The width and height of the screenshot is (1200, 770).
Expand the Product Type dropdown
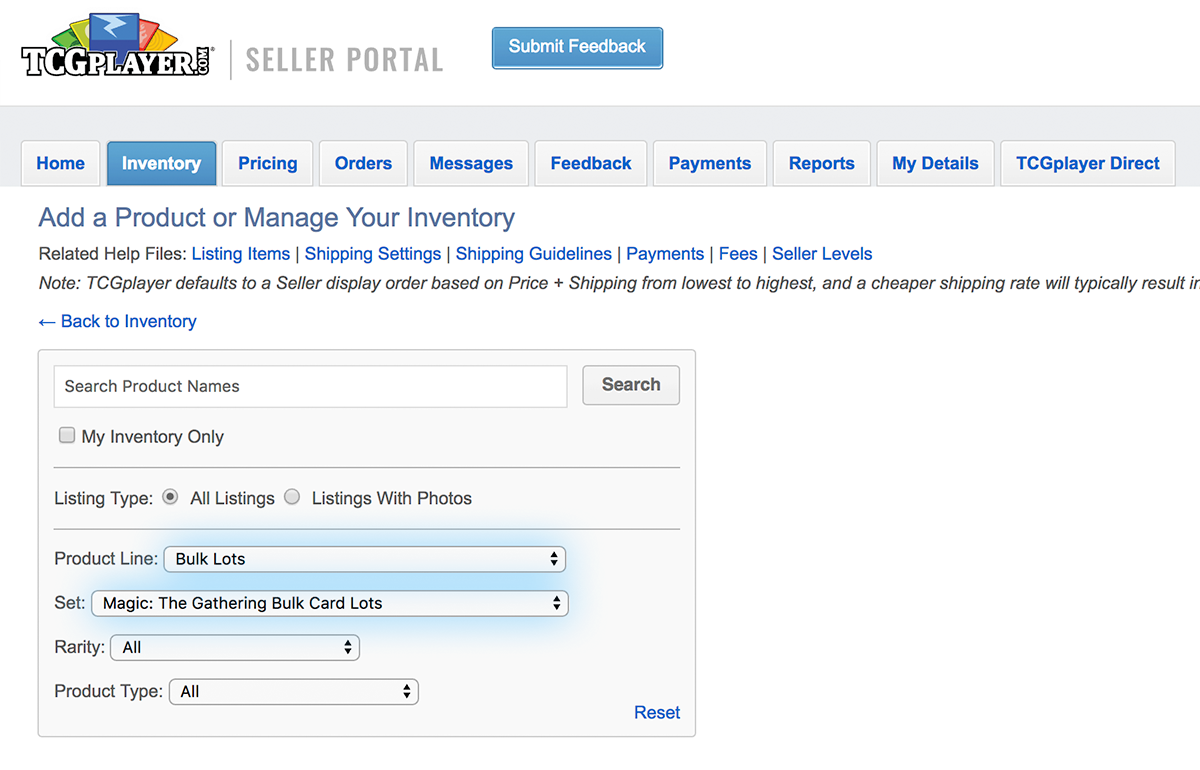294,691
